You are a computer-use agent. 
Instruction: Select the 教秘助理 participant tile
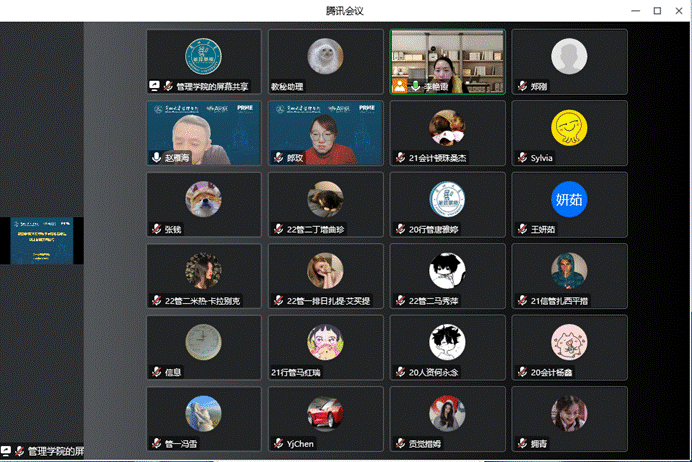tap(326, 62)
